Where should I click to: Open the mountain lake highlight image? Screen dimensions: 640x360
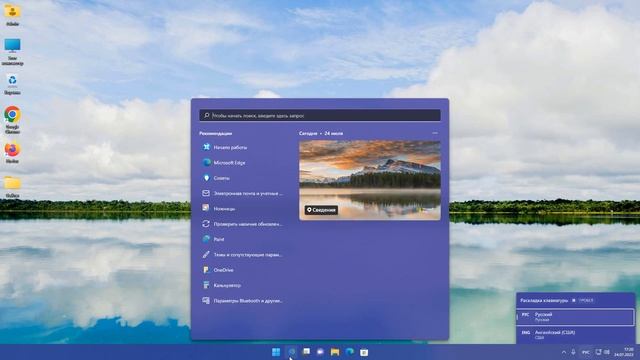(x=370, y=180)
